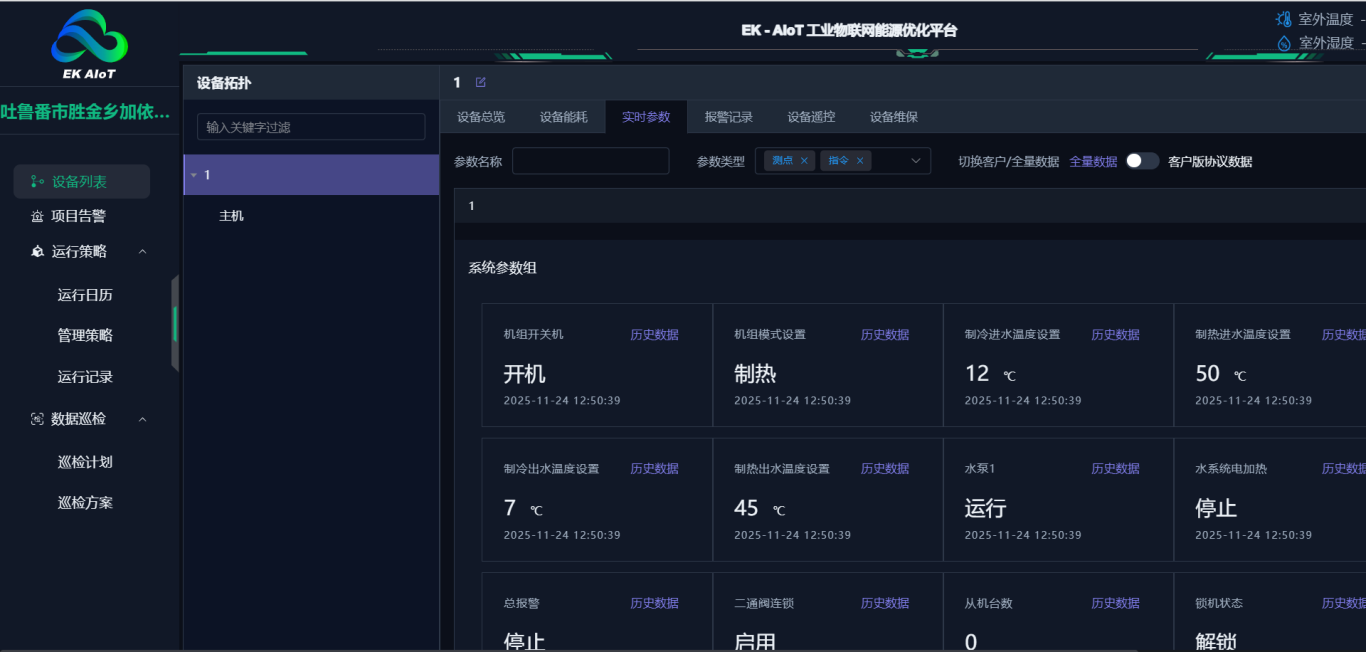Switch to the 设备能耗 tab
The image size is (1366, 652).
pos(564,117)
